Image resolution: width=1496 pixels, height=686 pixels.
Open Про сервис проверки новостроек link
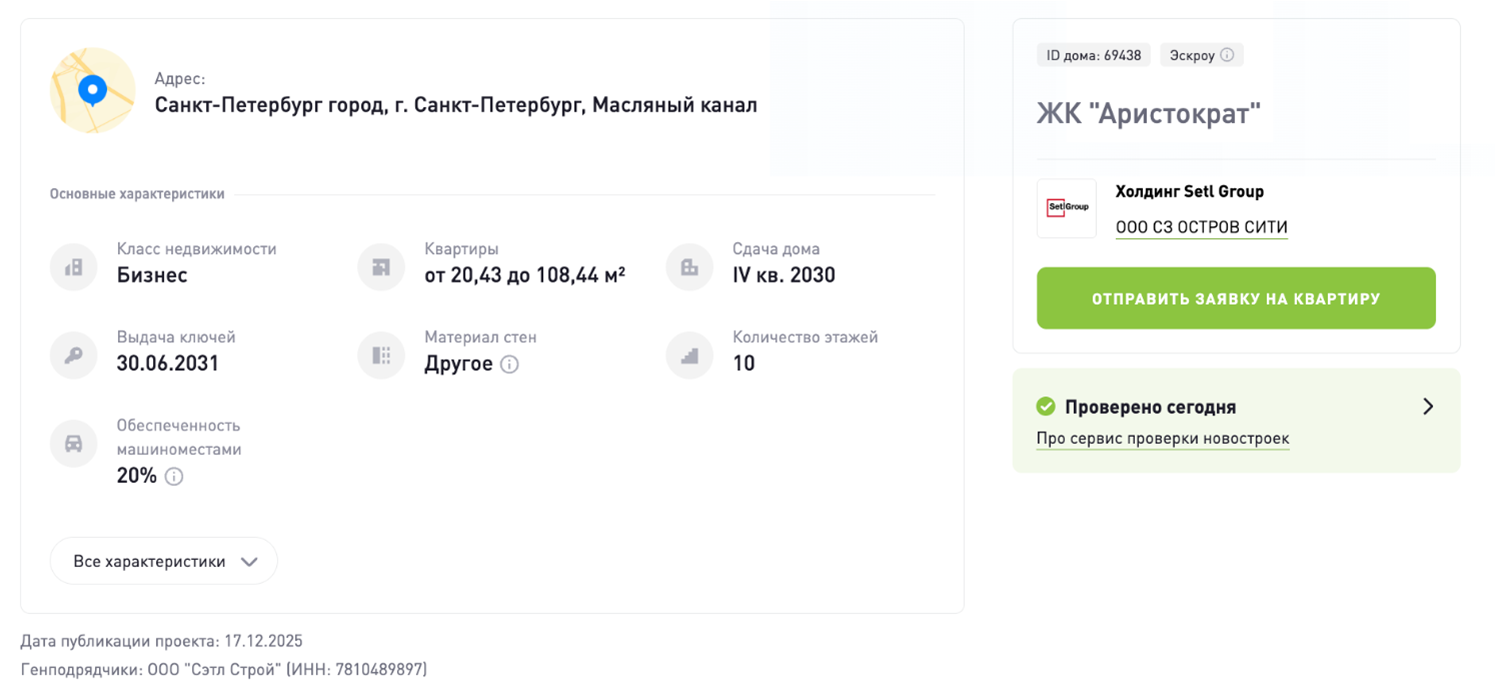pos(1163,438)
